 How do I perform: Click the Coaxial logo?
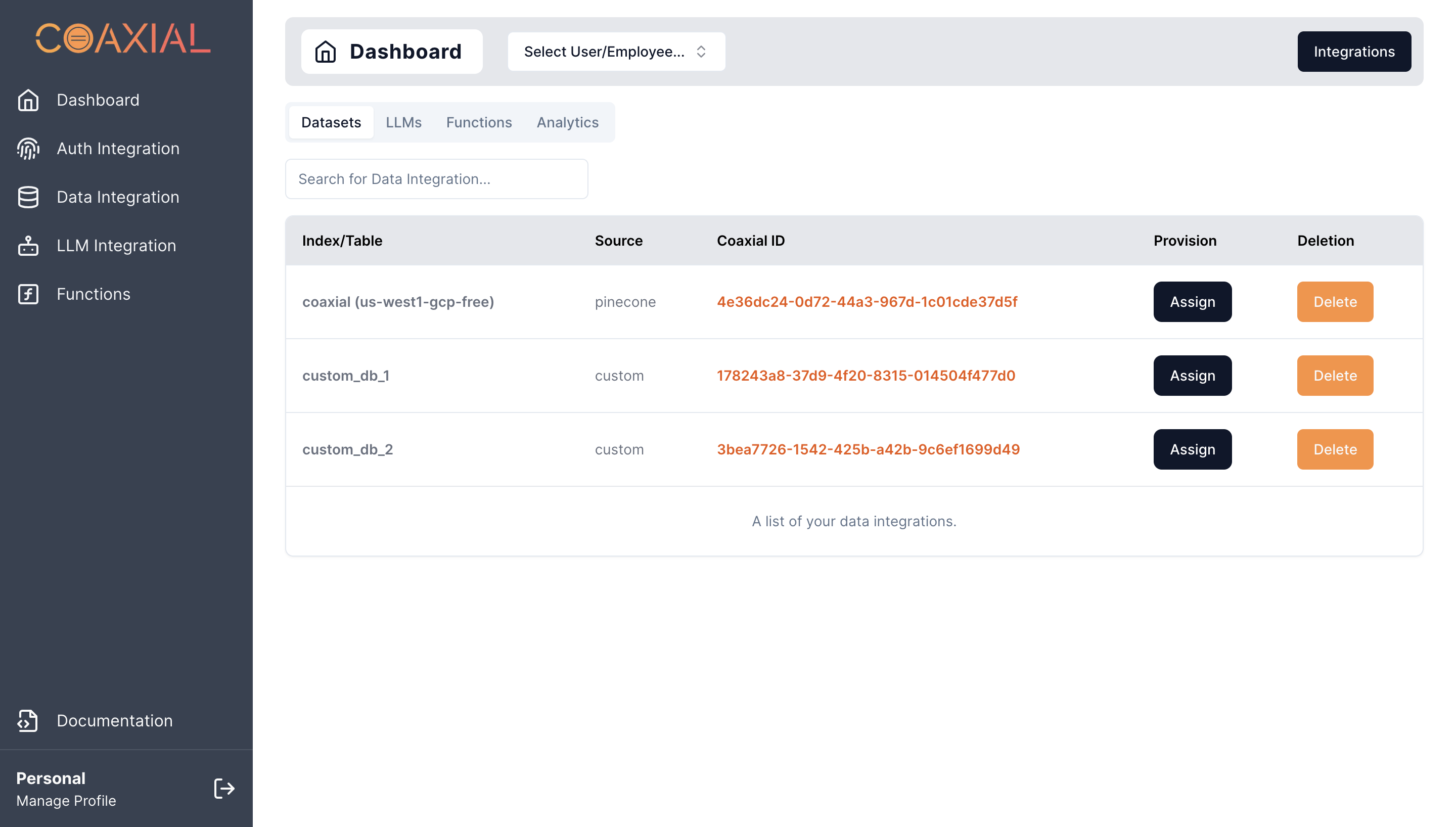pos(123,38)
